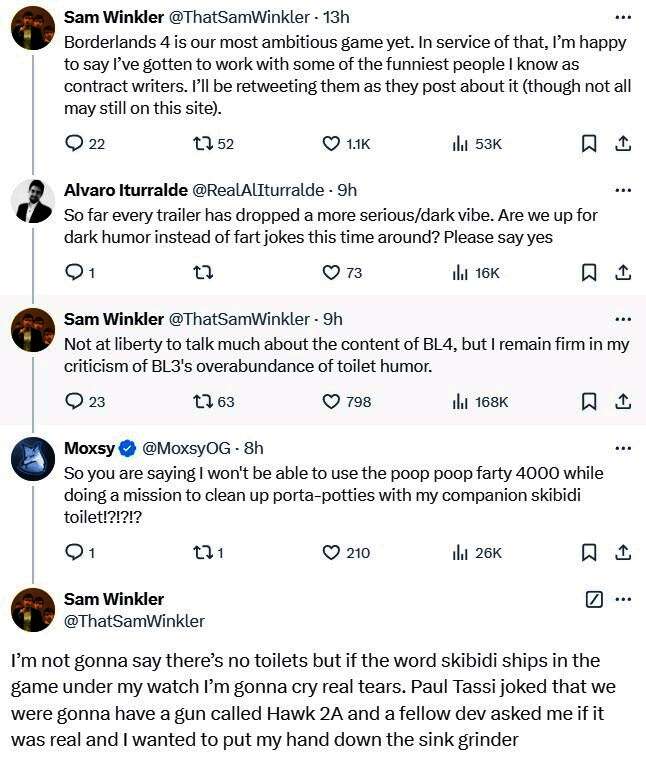Image resolution: width=646 pixels, height=758 pixels.
Task: Click Moxsy's profile avatar
Action: tap(33, 461)
